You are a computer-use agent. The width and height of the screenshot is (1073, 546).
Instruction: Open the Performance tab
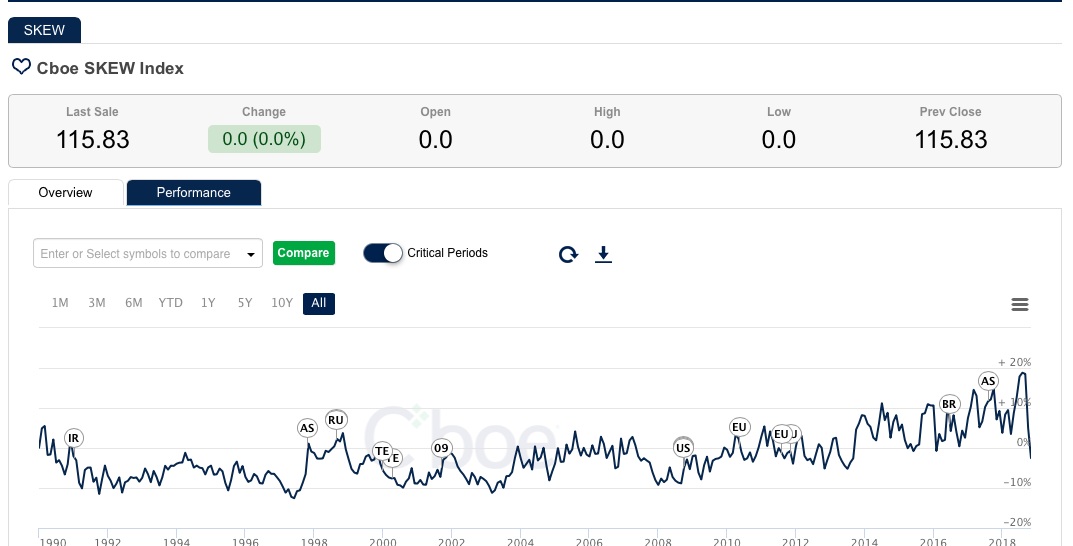pyautogui.click(x=194, y=193)
